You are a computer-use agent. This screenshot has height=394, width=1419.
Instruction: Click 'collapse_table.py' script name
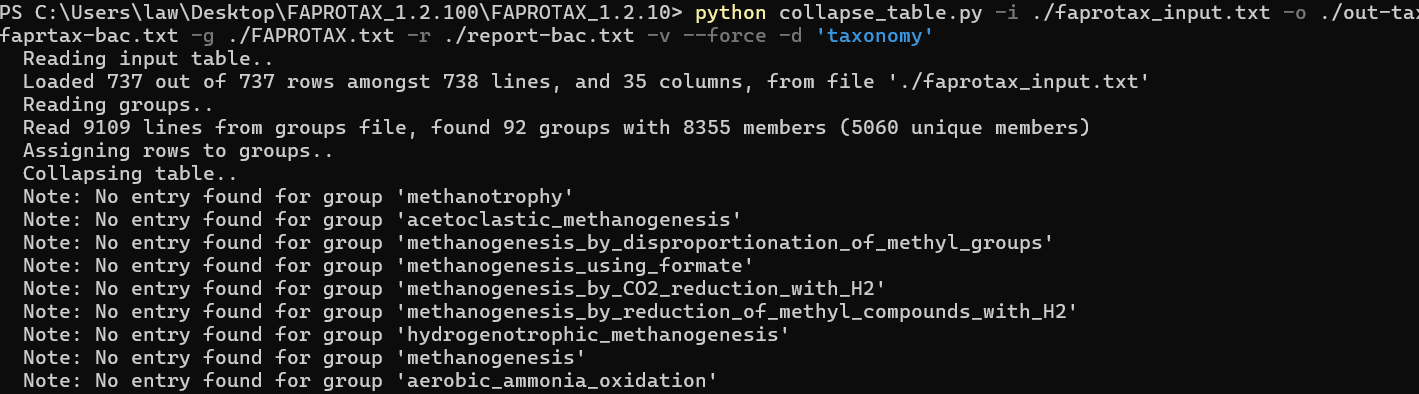click(877, 13)
